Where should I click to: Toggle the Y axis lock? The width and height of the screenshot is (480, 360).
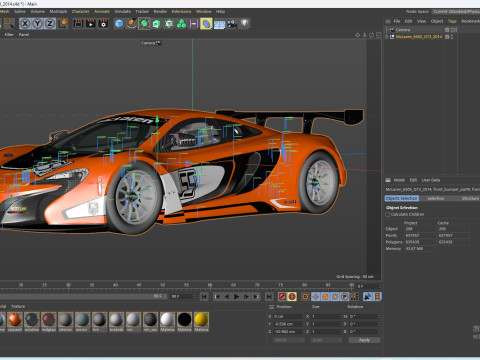(38, 24)
